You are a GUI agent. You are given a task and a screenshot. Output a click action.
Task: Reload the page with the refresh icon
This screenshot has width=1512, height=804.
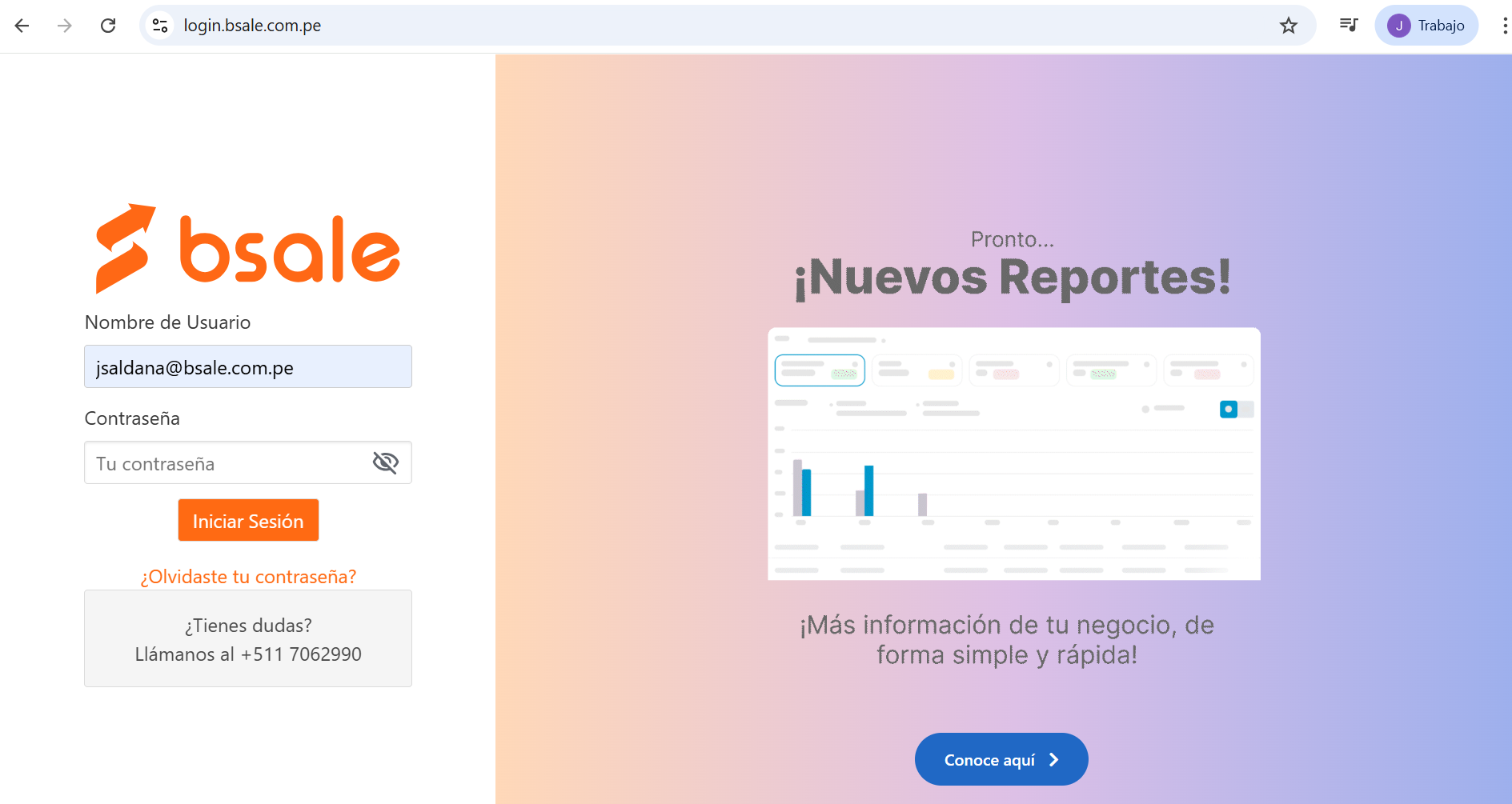(108, 26)
